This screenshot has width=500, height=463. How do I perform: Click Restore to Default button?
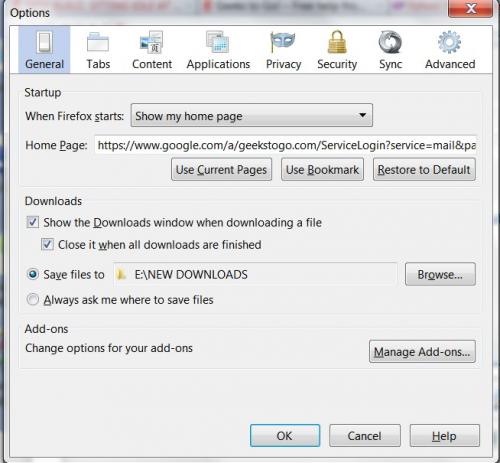(424, 170)
